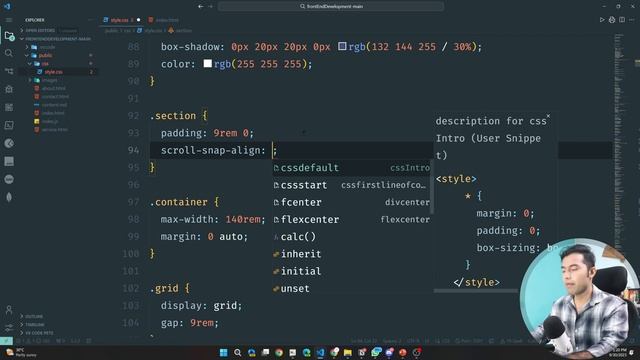Click the weather widget on taskbar
This screenshot has width=640, height=360.
click(20, 353)
